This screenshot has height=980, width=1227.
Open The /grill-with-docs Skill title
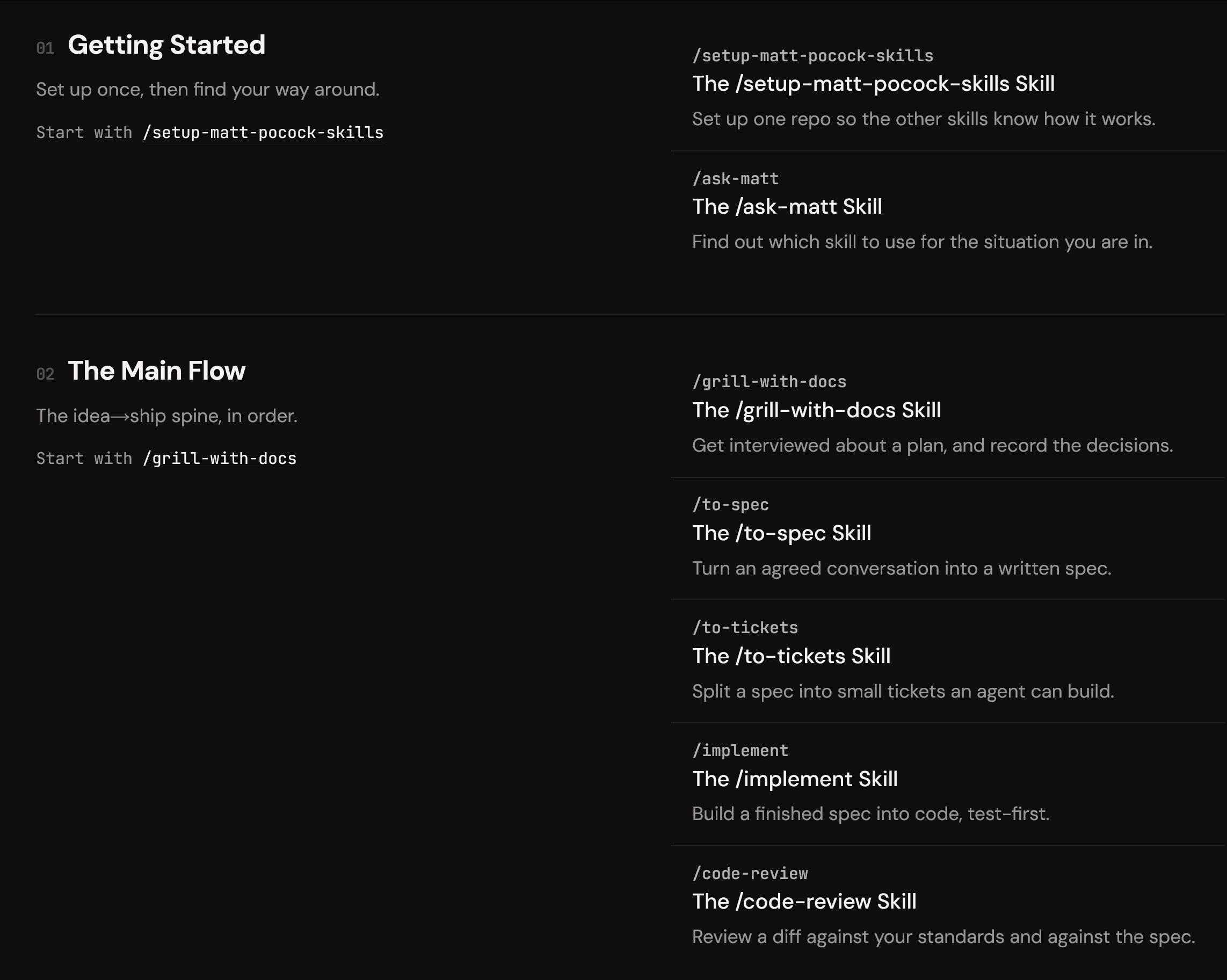[x=816, y=410]
